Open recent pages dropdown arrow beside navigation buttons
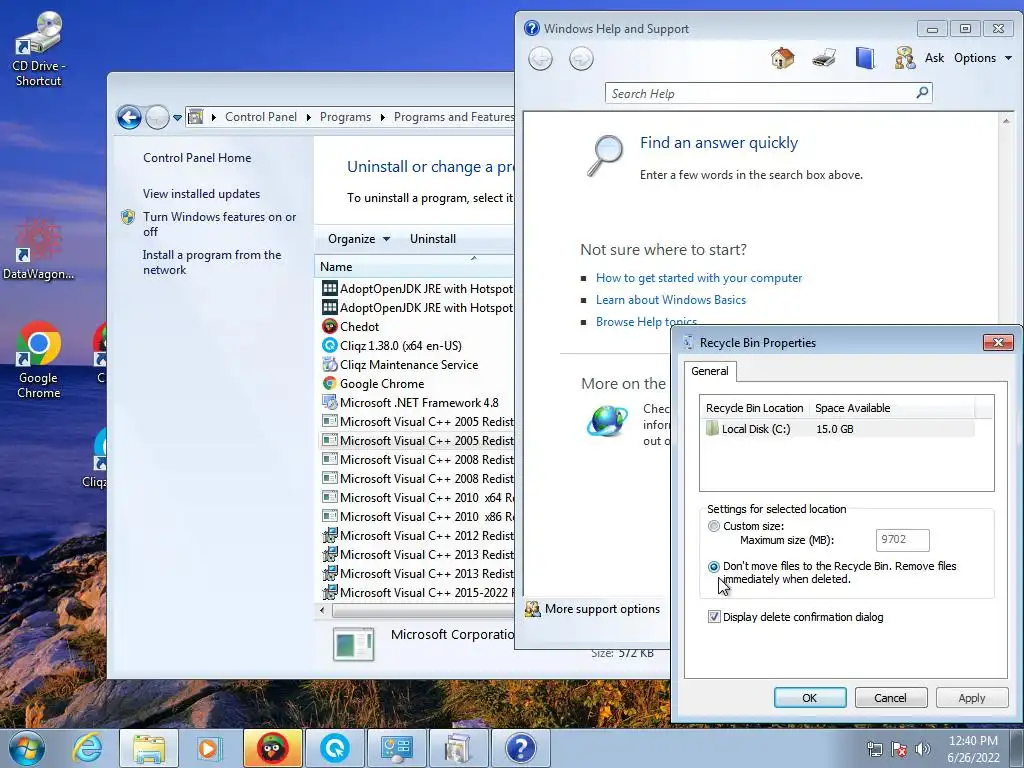1024x768 pixels. point(177,118)
